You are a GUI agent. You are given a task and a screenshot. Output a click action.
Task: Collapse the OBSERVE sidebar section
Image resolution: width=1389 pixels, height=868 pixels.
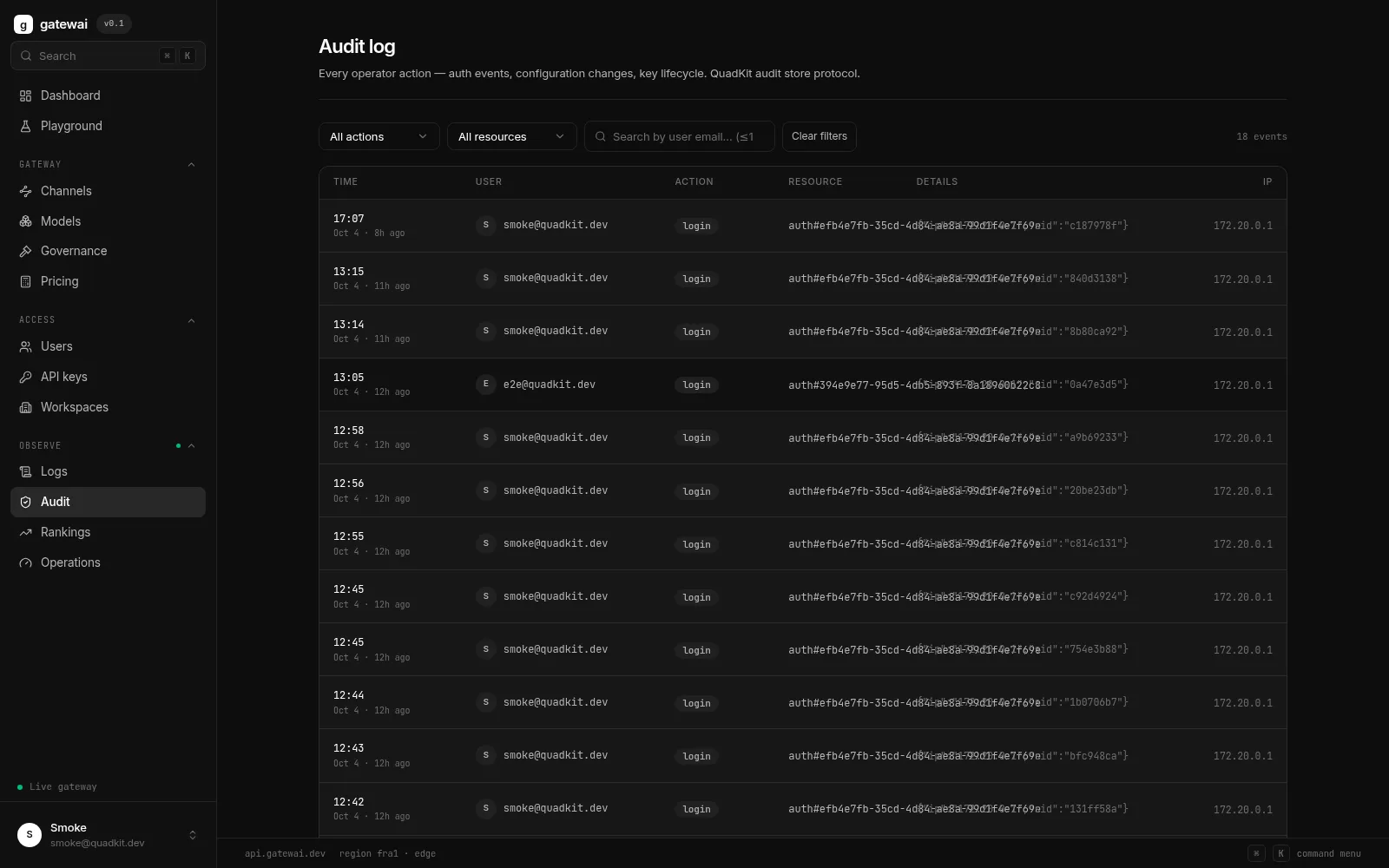[x=191, y=445]
